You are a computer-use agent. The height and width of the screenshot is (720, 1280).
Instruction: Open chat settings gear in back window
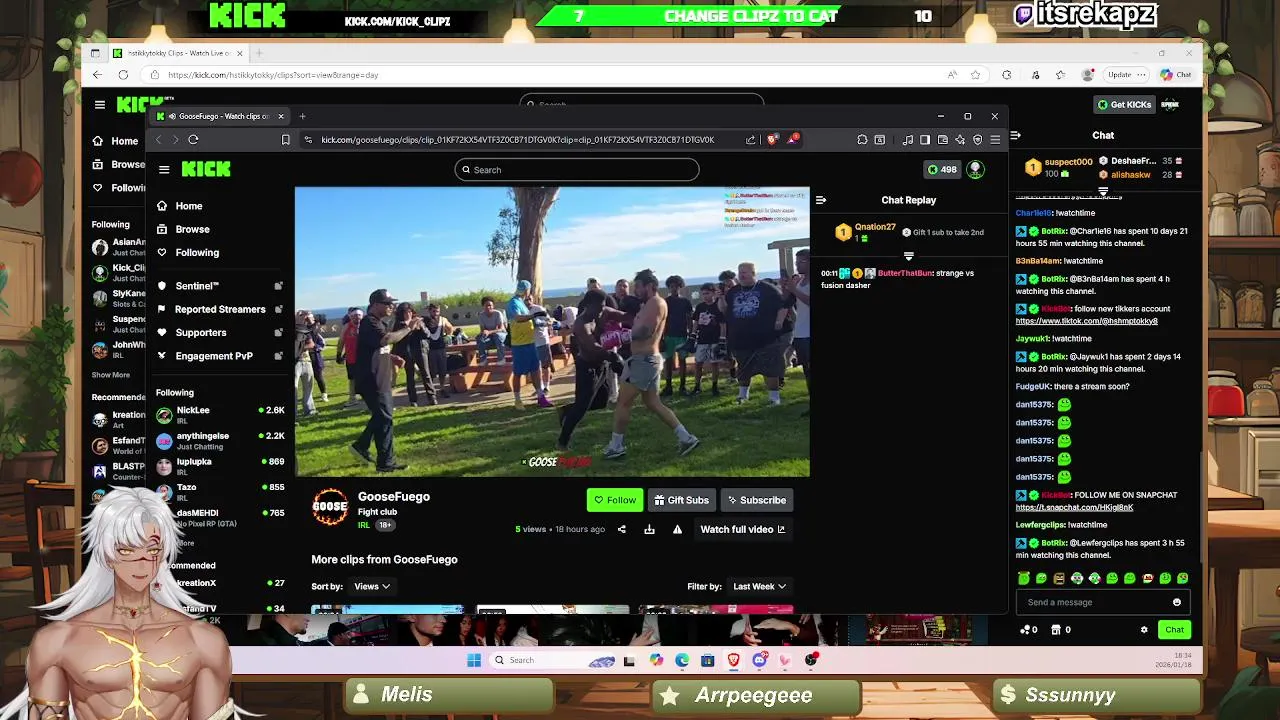[1144, 630]
